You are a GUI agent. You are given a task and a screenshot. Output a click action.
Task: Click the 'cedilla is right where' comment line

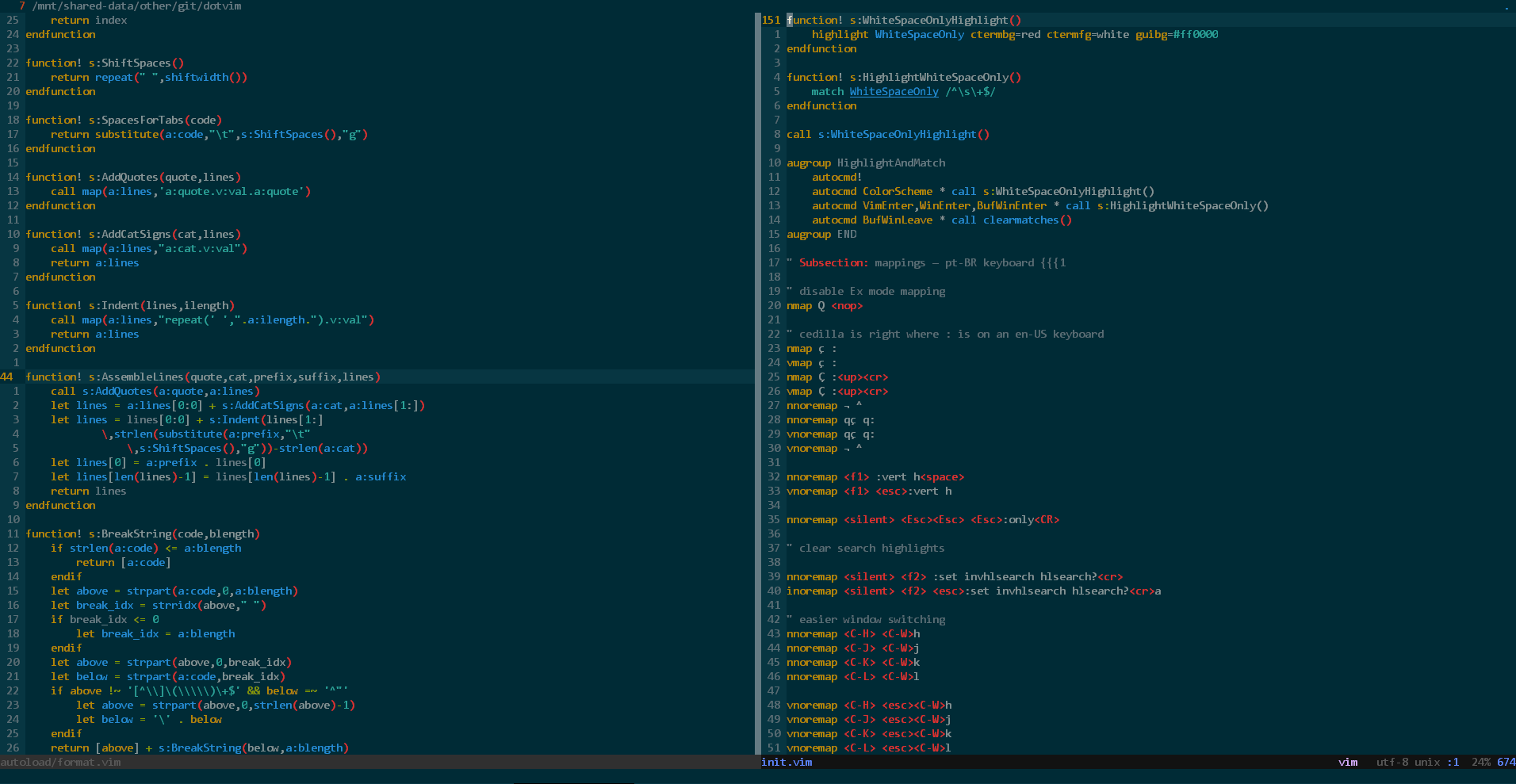[x=945, y=334]
